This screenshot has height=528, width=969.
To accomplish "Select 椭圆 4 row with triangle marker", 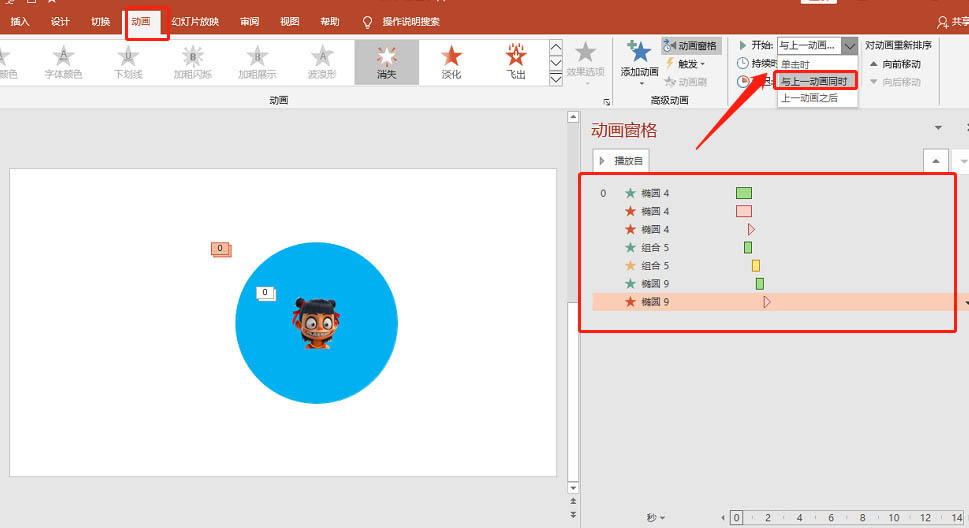I will [779, 229].
